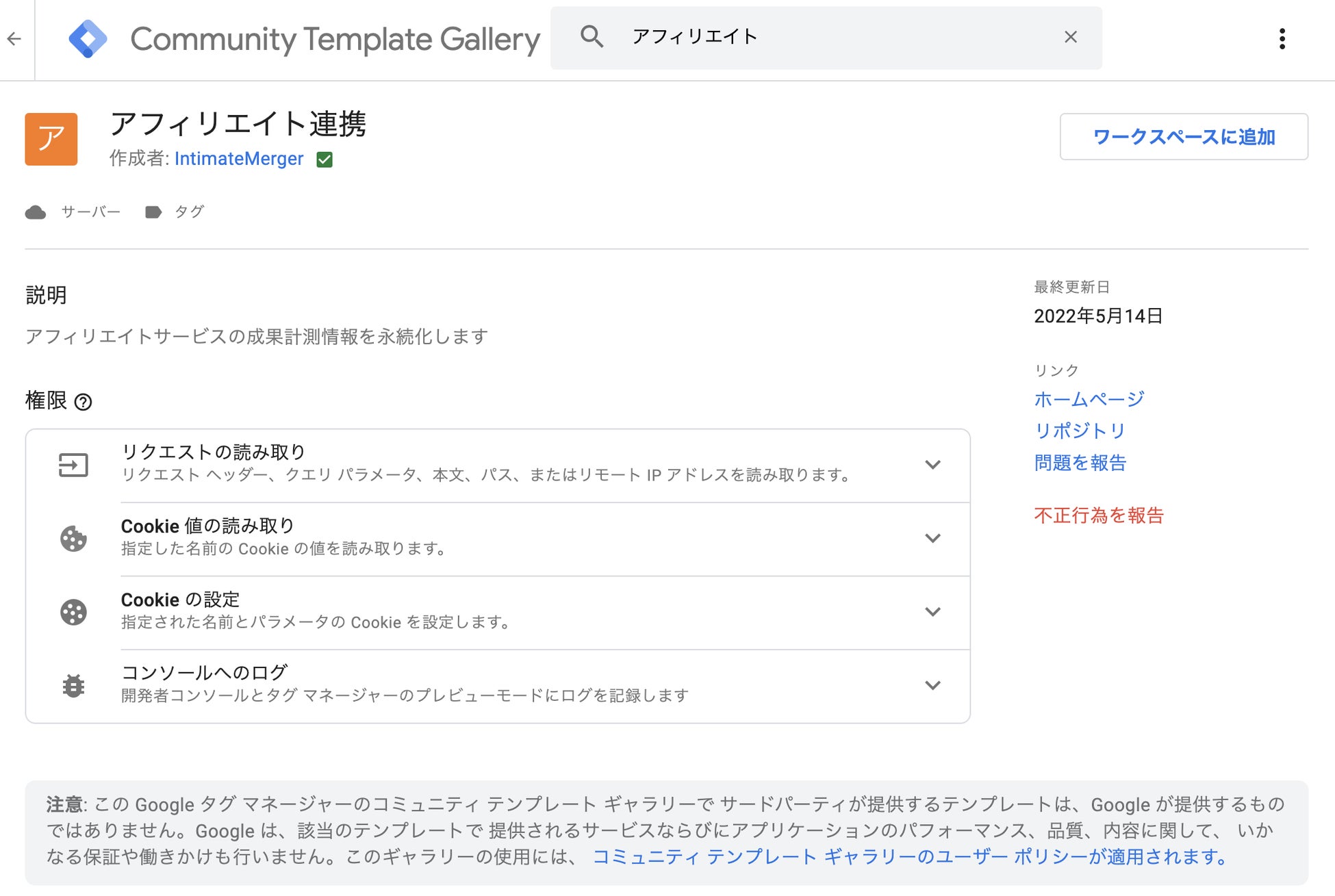This screenshot has width=1335, height=896.
Task: Click the タグ label icon
Action: click(153, 212)
